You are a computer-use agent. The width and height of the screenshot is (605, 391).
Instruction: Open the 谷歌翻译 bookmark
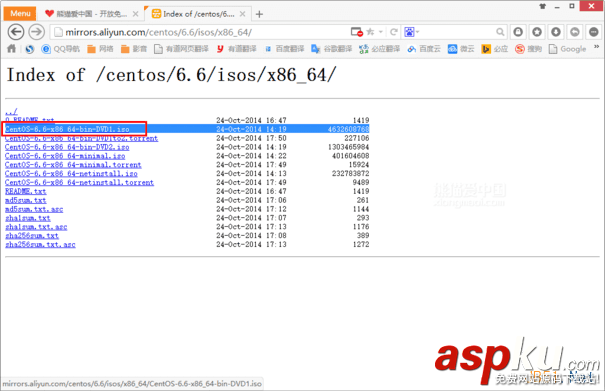(332, 49)
